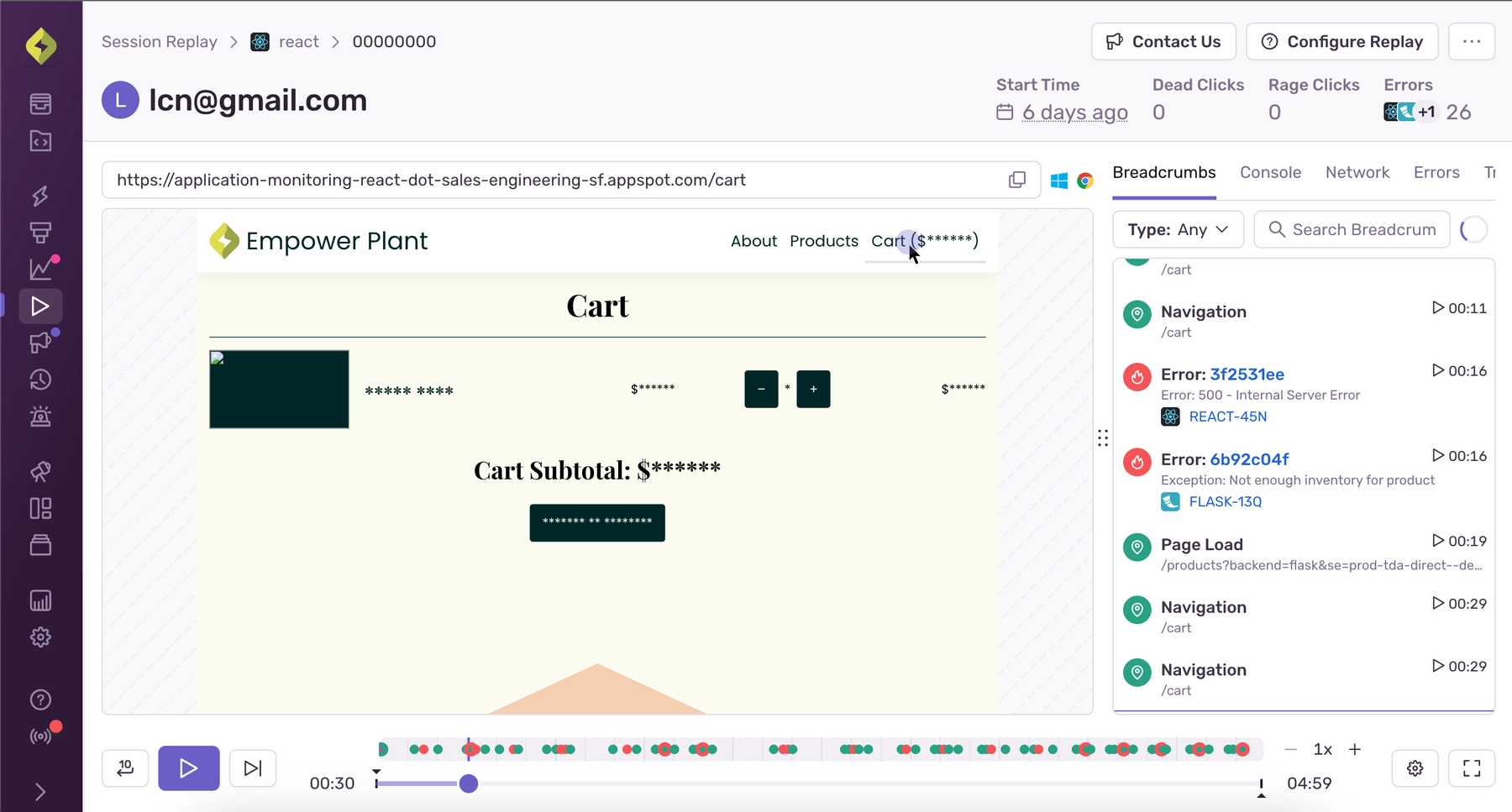Click the replay timeline scrubber handle
The width and height of the screenshot is (1512, 812).
pos(469,784)
